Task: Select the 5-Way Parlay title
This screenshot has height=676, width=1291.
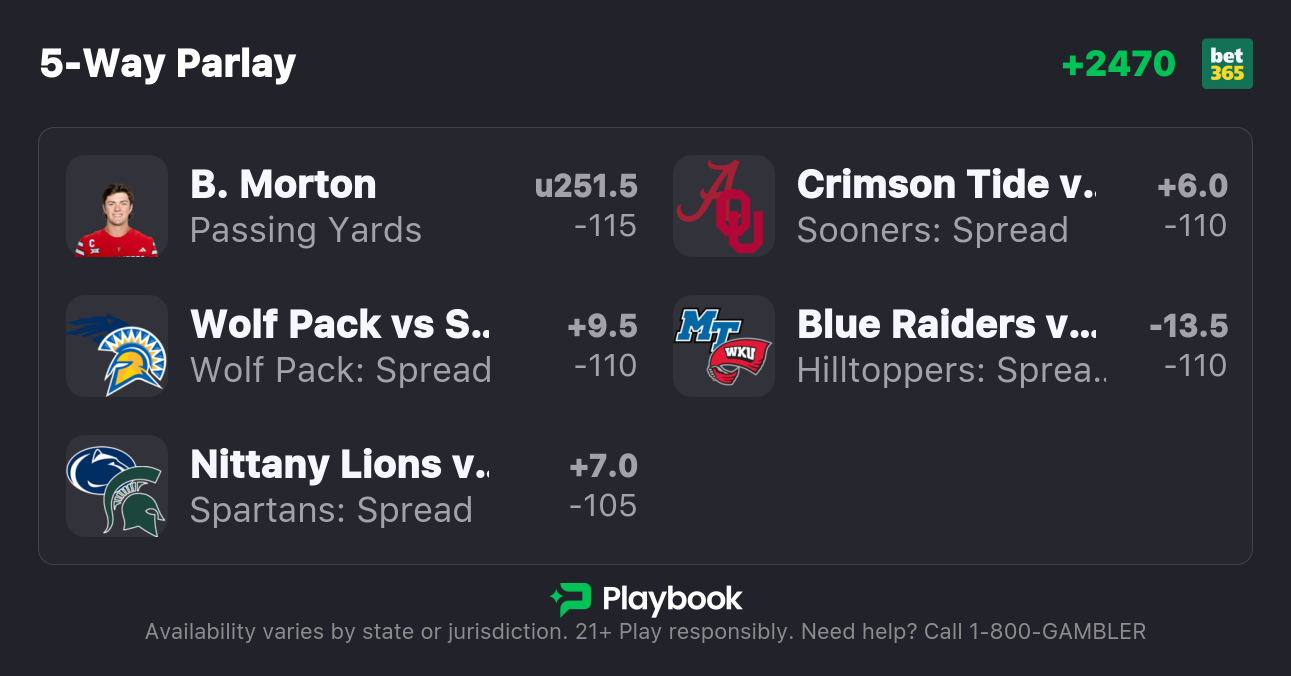Action: (167, 63)
